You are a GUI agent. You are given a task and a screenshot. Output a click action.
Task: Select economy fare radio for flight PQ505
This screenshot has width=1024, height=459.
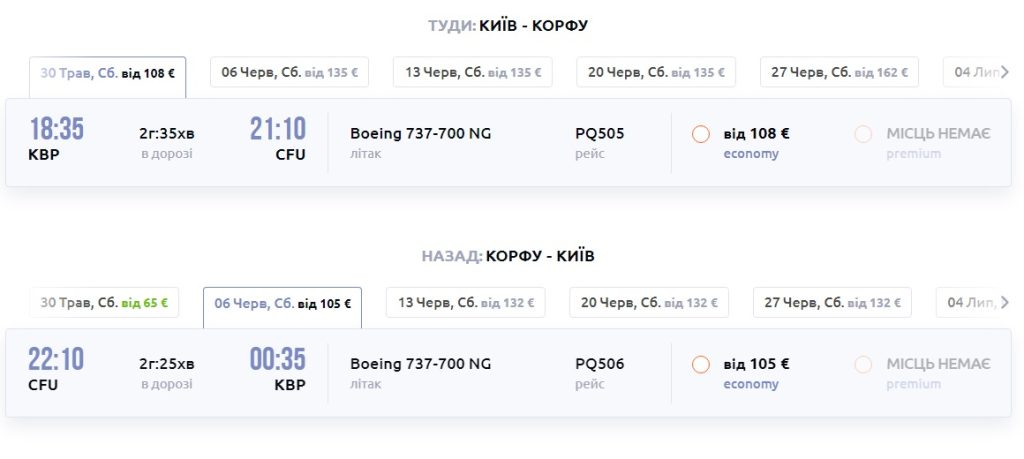coord(701,134)
